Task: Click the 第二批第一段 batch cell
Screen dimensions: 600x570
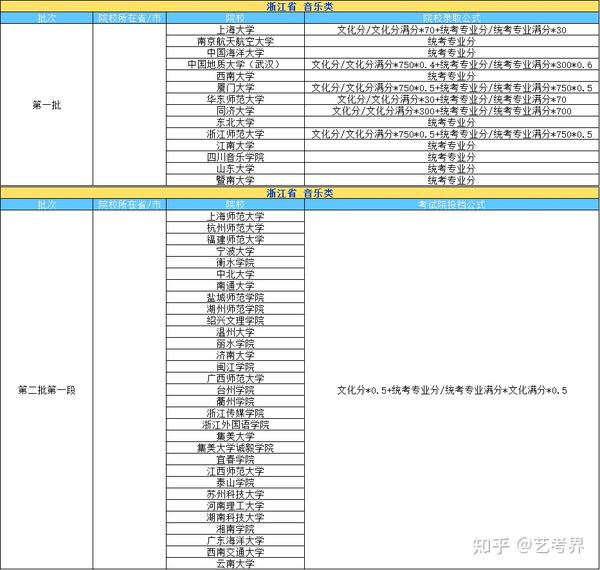Action: [x=47, y=390]
